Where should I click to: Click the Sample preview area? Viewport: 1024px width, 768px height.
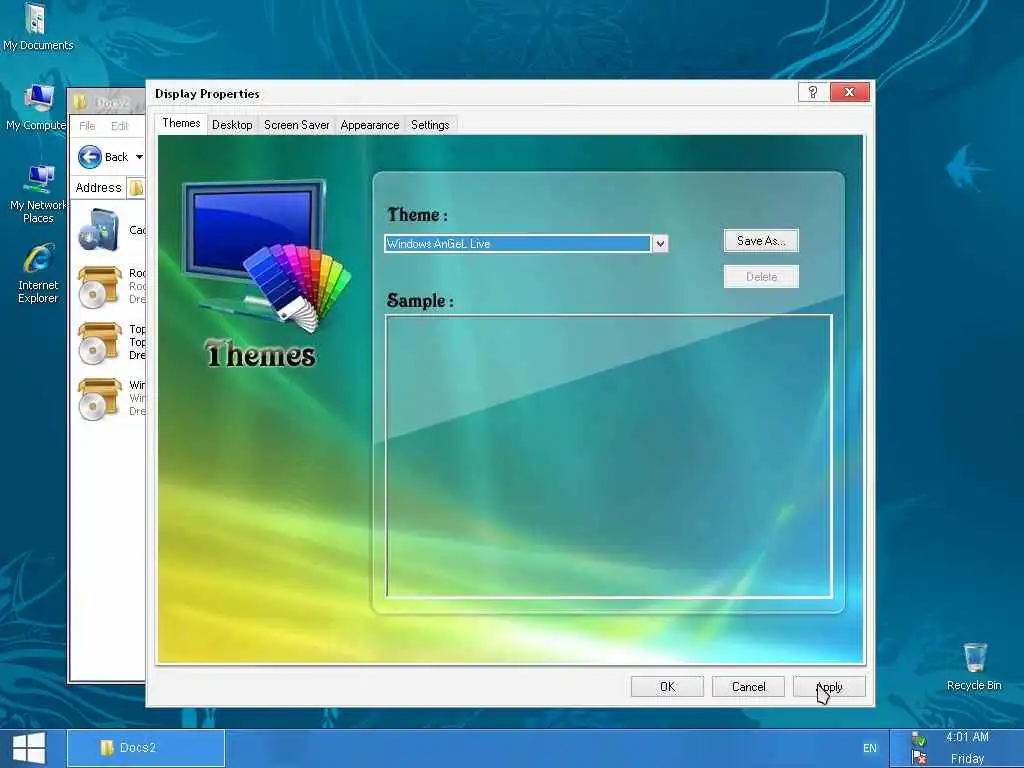tap(609, 456)
